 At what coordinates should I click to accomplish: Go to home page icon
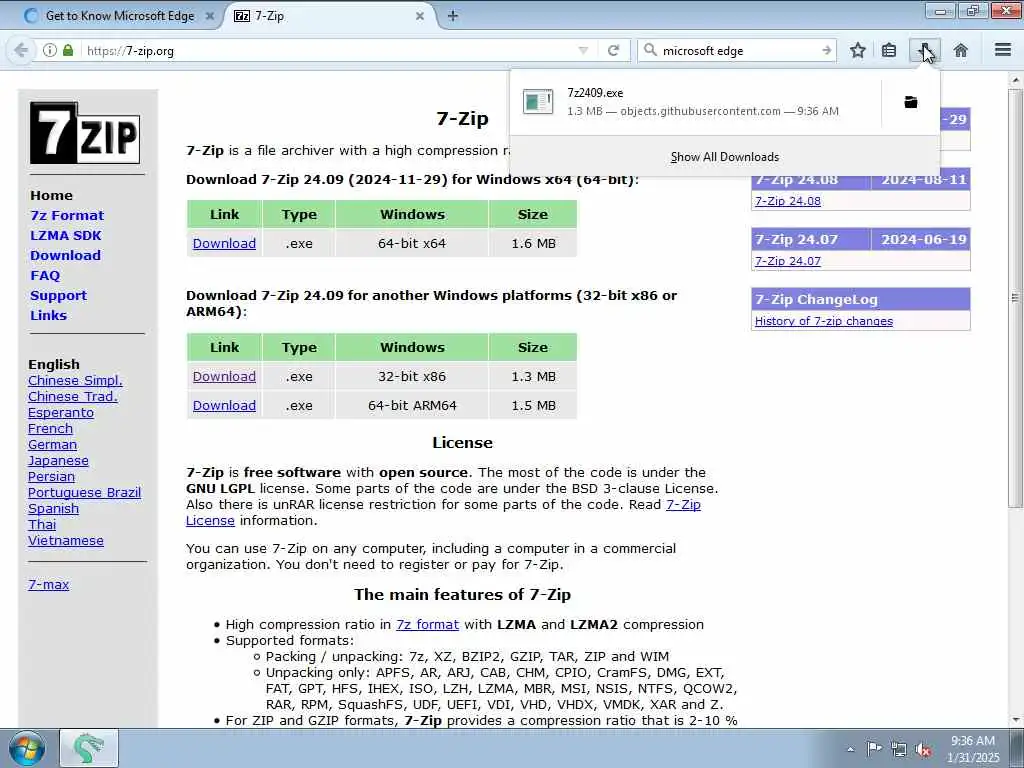pos(961,50)
